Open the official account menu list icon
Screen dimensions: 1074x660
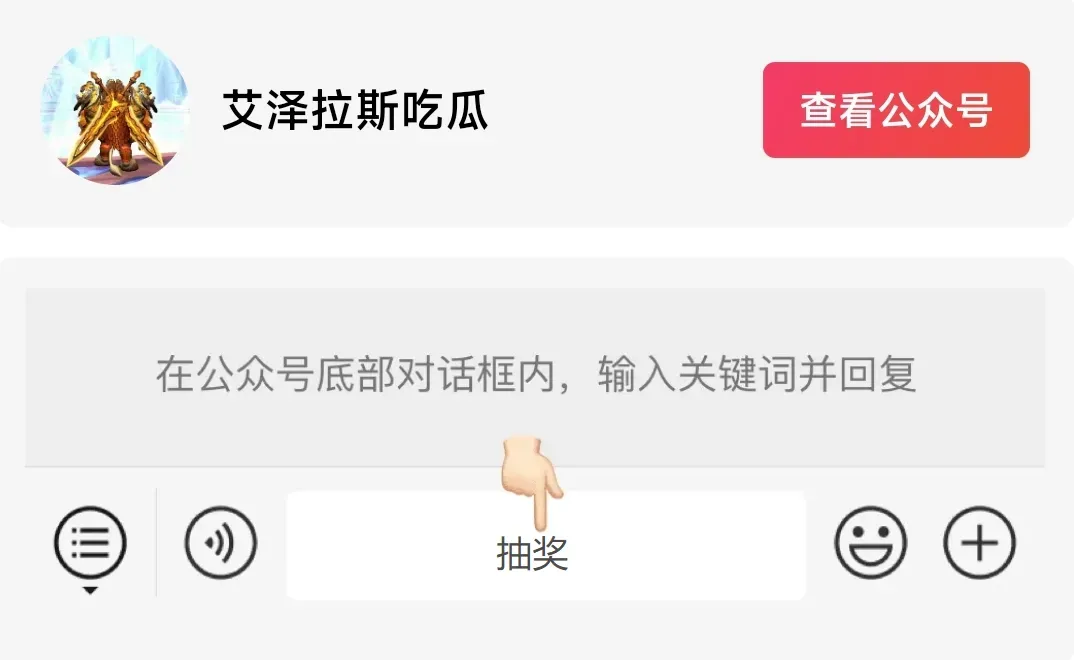tap(90, 543)
